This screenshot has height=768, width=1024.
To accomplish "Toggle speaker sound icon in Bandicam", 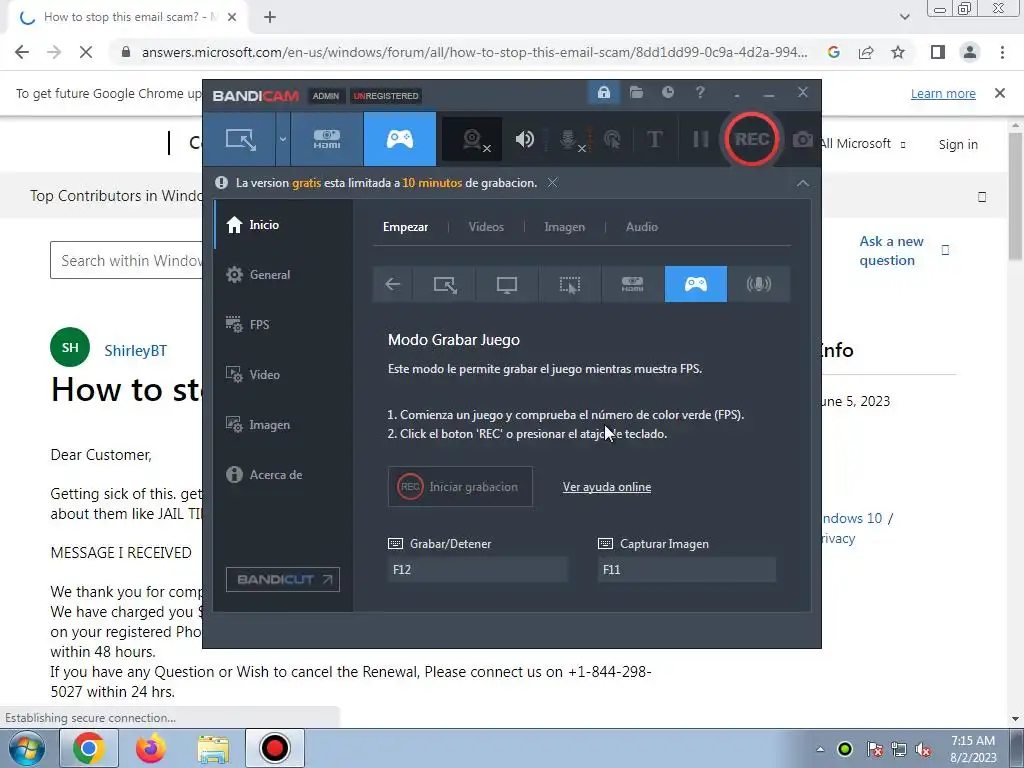I will pyautogui.click(x=524, y=139).
